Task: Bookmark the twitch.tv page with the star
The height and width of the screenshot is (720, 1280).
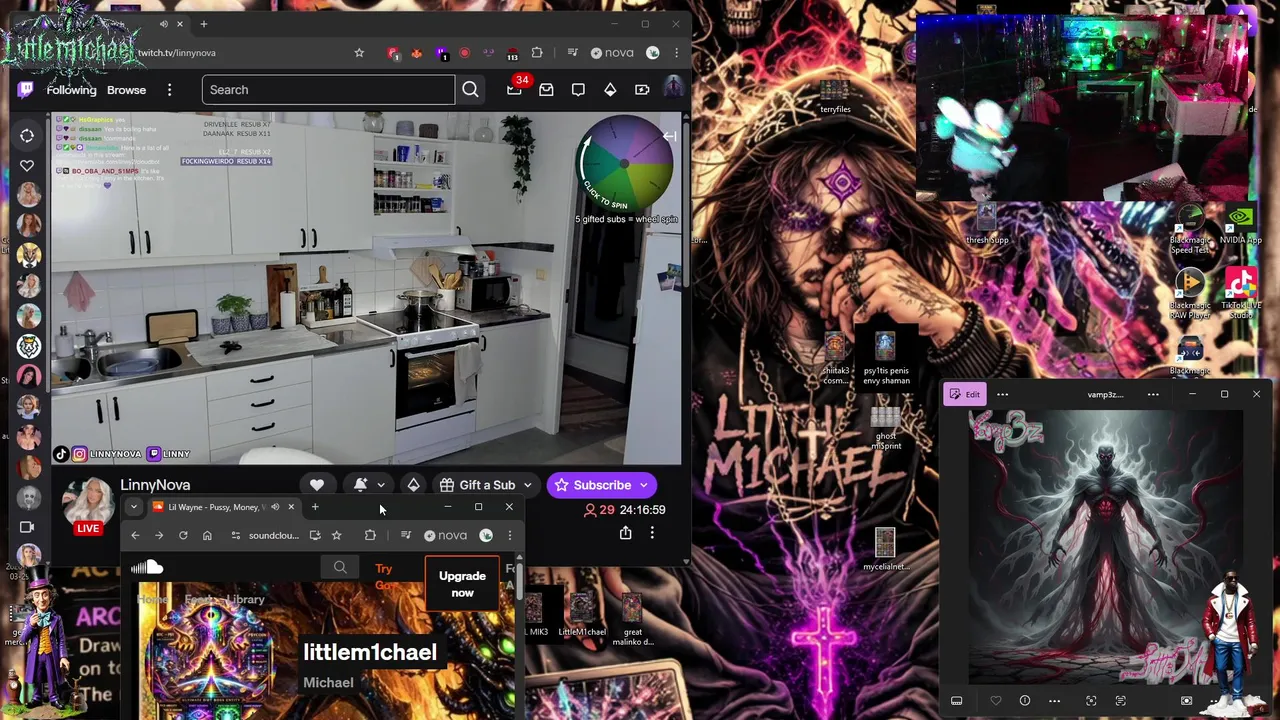Action: (359, 53)
